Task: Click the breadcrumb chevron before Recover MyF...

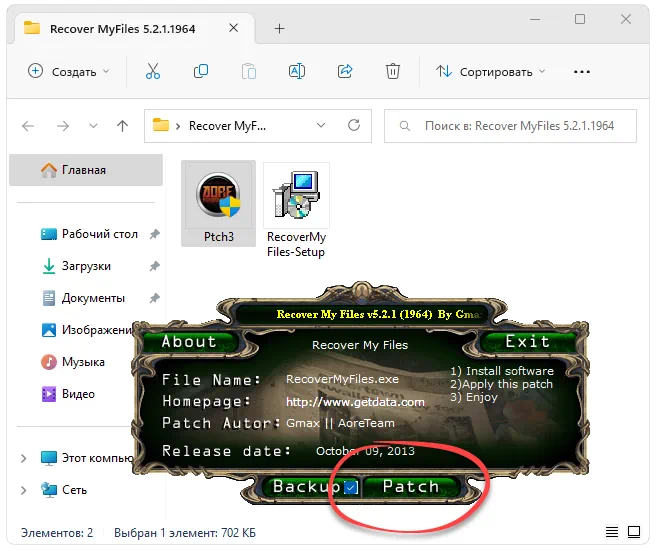Action: click(178, 126)
